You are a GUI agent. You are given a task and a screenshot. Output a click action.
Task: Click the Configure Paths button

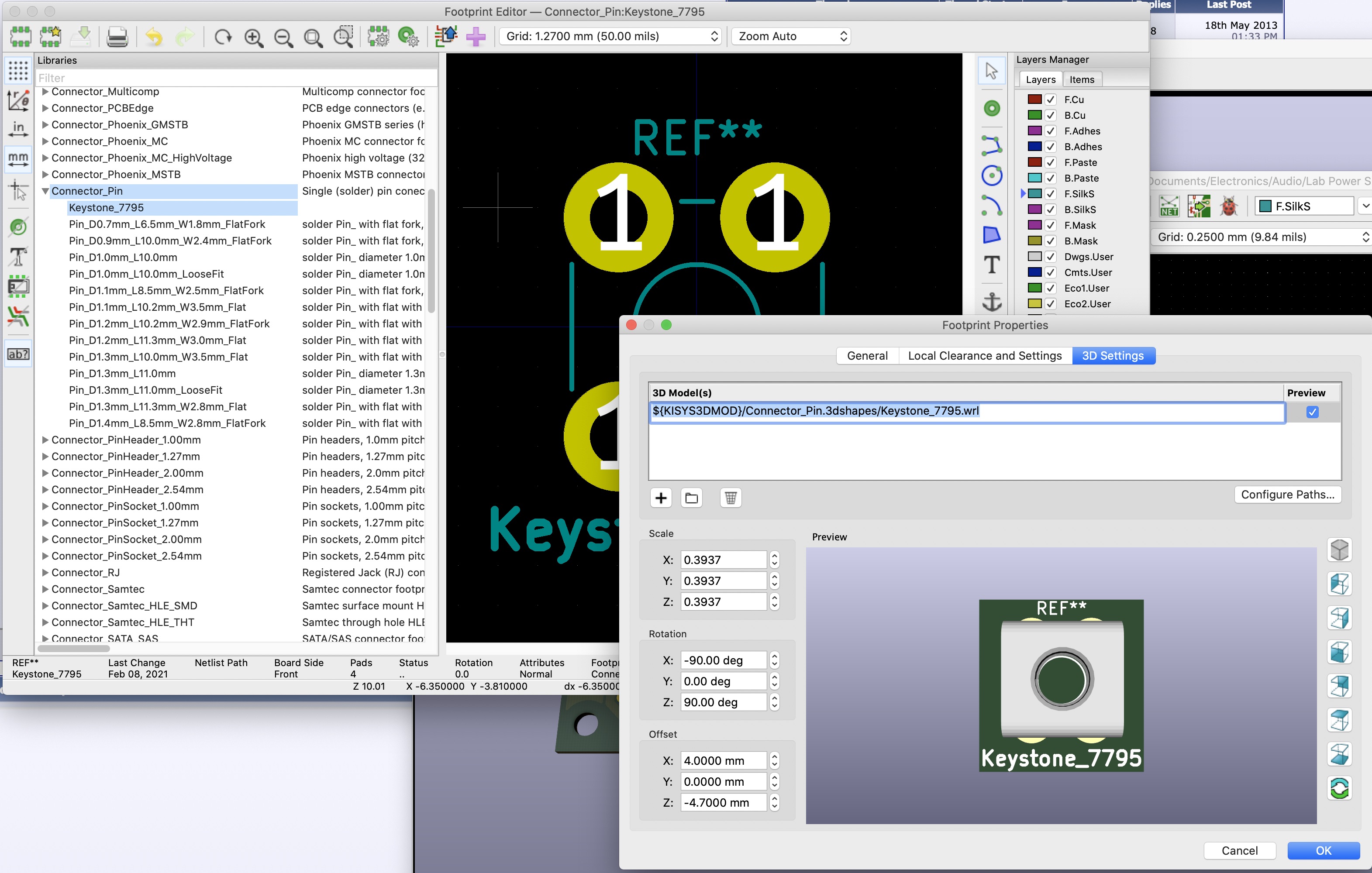click(x=1288, y=494)
